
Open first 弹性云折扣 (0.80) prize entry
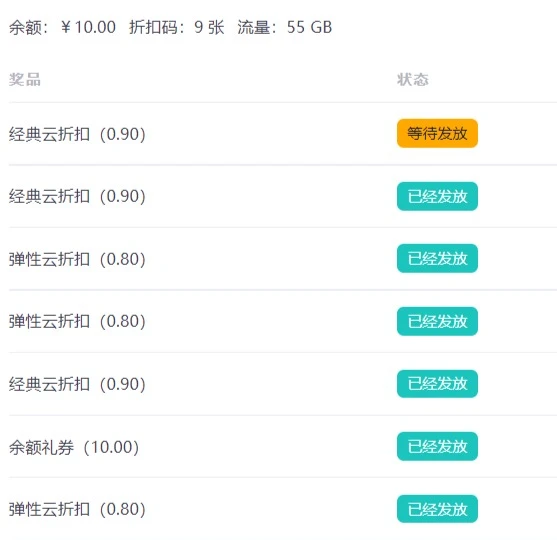point(77,259)
